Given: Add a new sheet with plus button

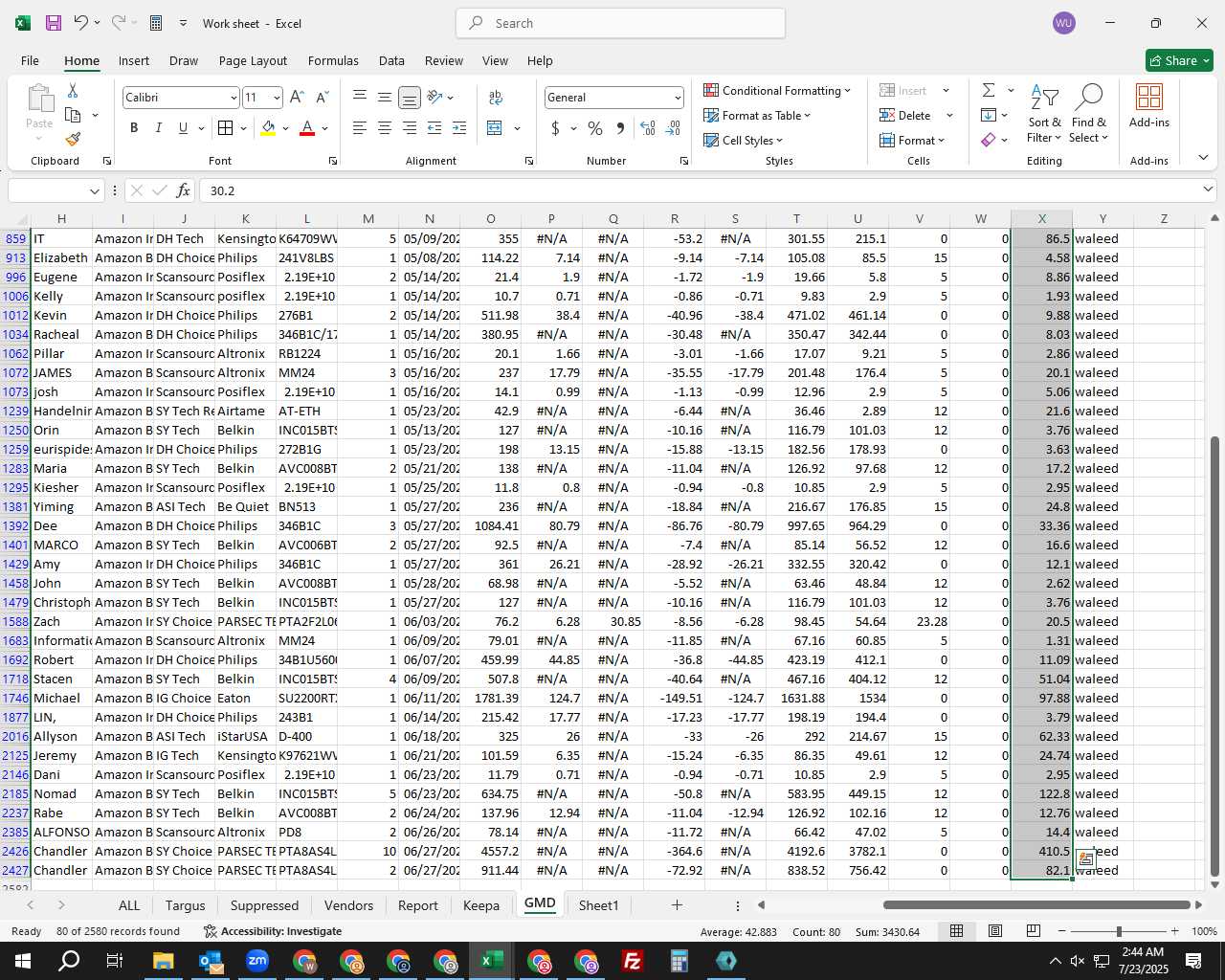Looking at the screenshot, I should click(x=677, y=905).
